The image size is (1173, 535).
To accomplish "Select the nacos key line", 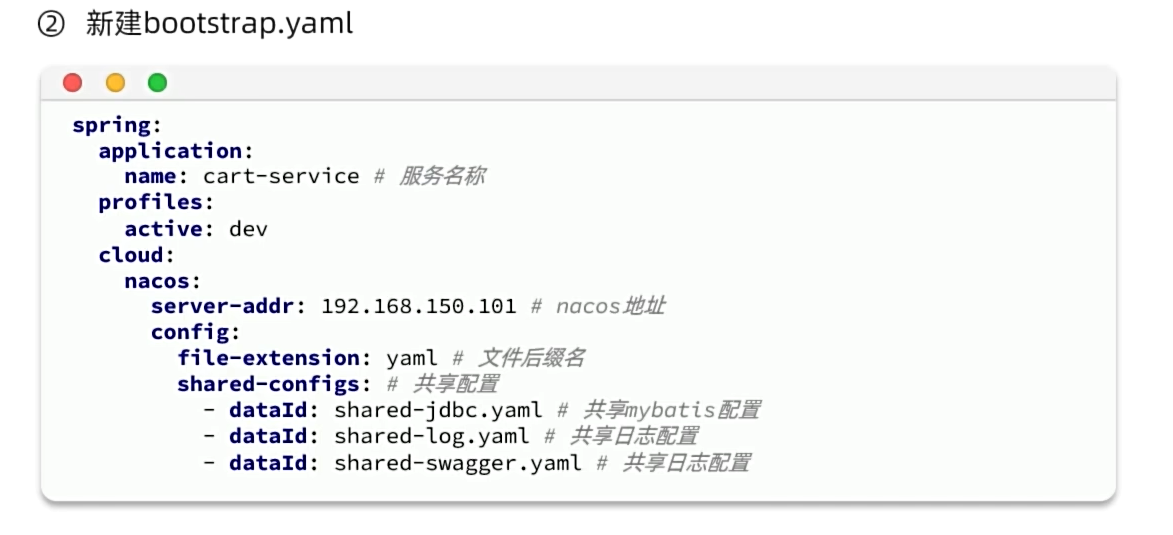I will pyautogui.click(x=162, y=281).
